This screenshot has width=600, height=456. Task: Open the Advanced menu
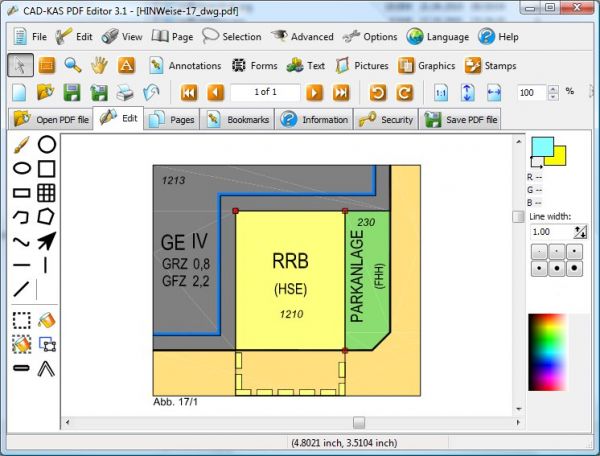point(302,37)
